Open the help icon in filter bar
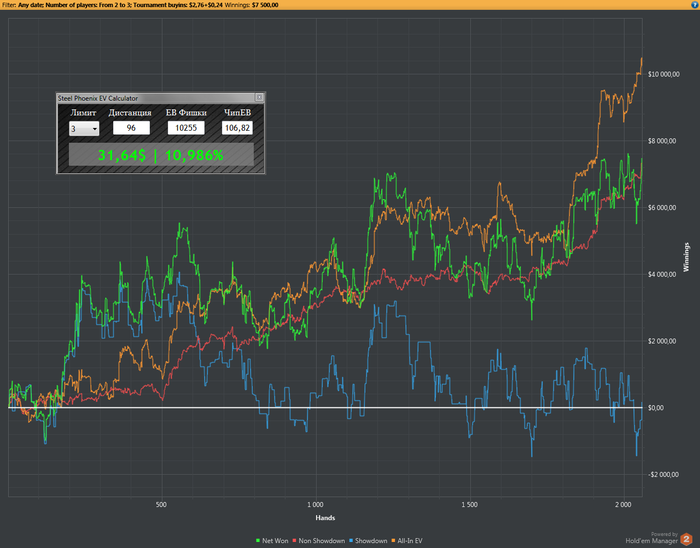The image size is (700, 548). [696, 4]
